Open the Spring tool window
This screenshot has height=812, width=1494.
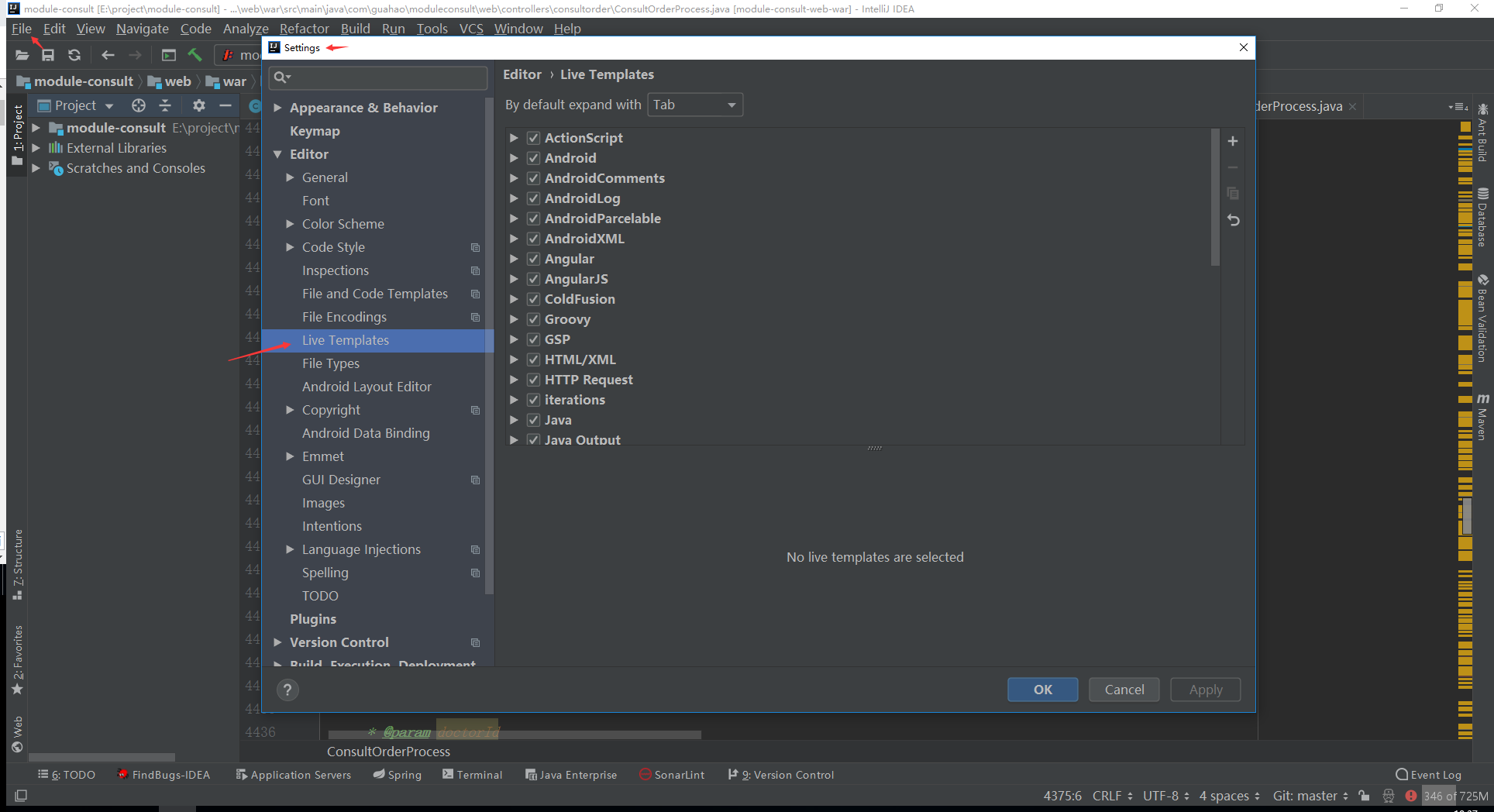click(x=398, y=775)
